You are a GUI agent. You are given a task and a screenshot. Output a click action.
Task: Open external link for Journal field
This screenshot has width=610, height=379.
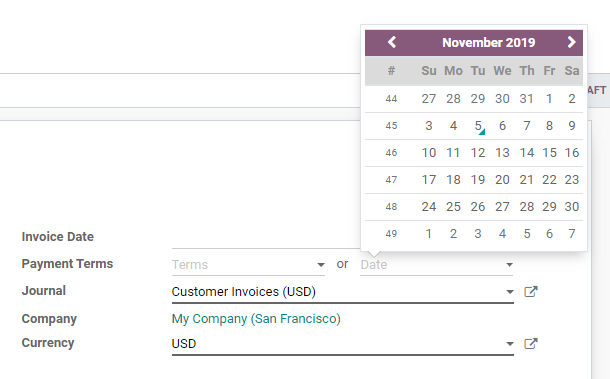(x=531, y=292)
